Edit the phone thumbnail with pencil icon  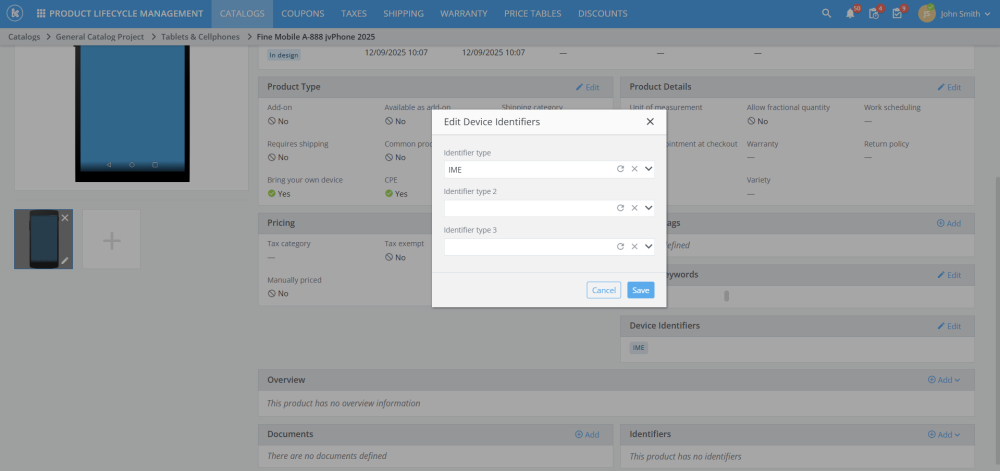(x=64, y=260)
